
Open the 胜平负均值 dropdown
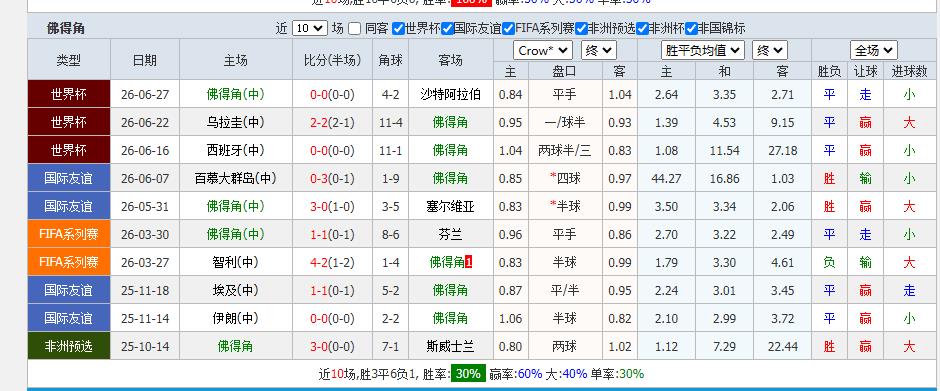pos(703,50)
